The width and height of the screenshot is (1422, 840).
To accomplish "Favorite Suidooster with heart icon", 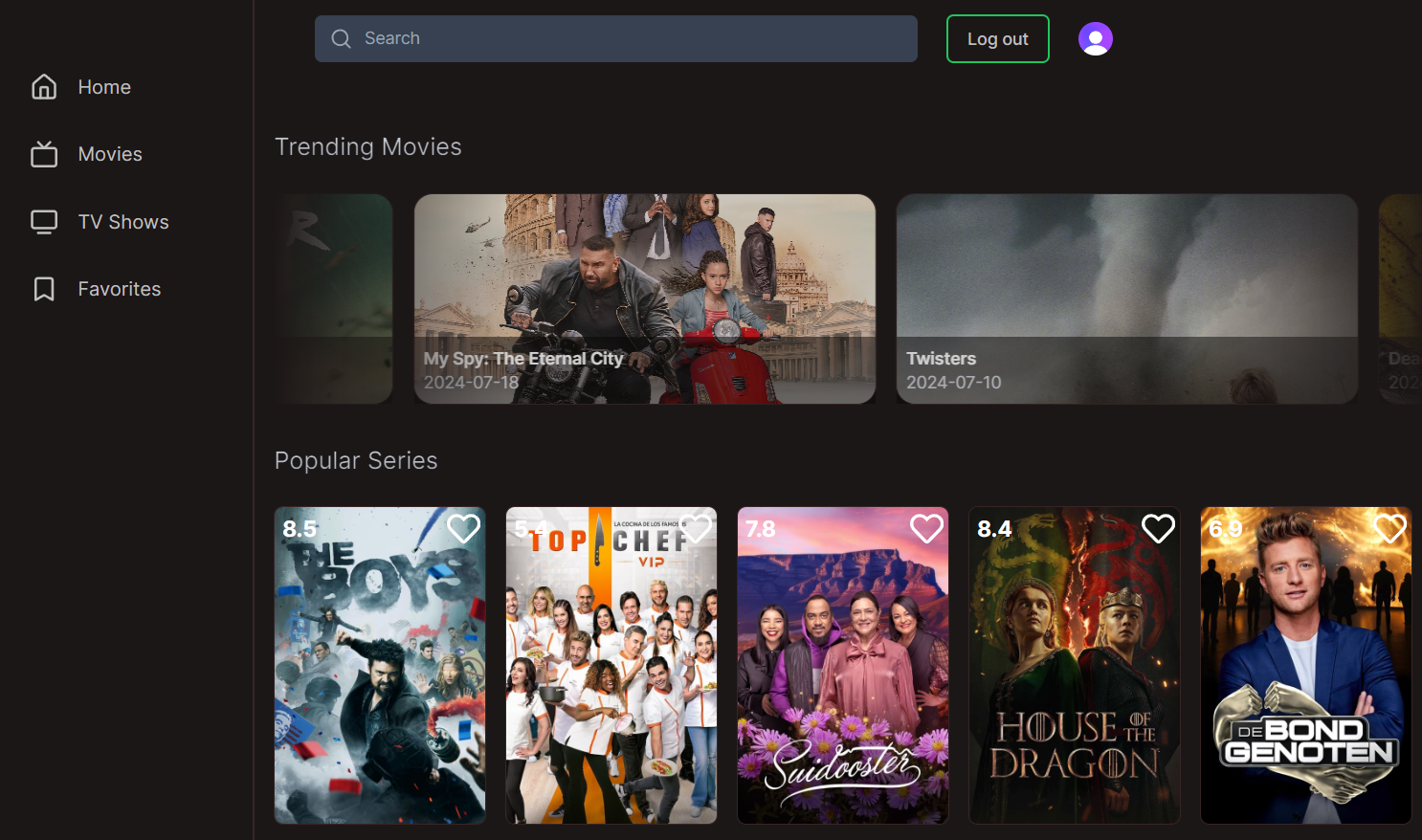I will point(927,528).
